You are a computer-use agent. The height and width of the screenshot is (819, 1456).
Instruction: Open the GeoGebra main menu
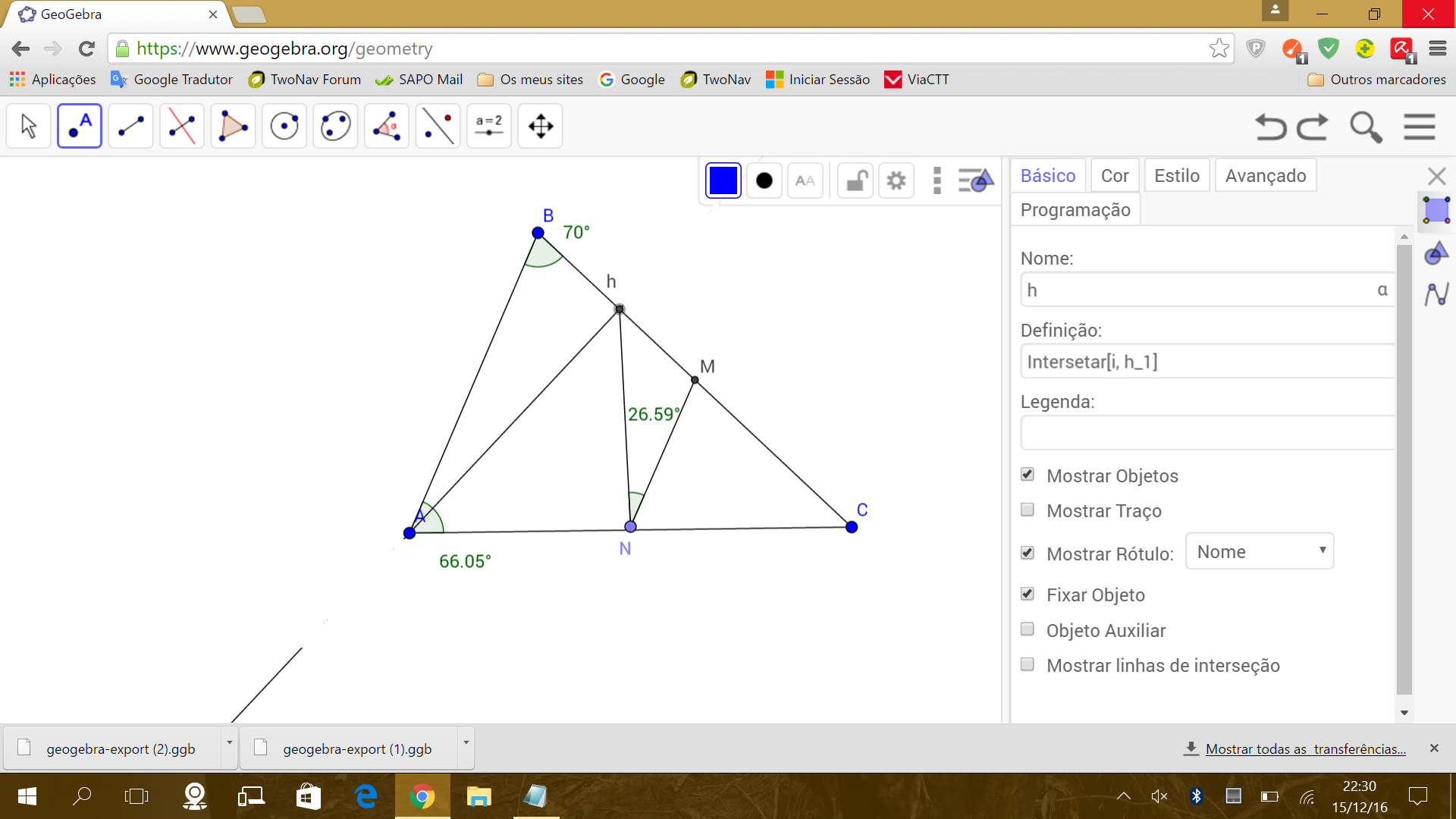click(1420, 127)
